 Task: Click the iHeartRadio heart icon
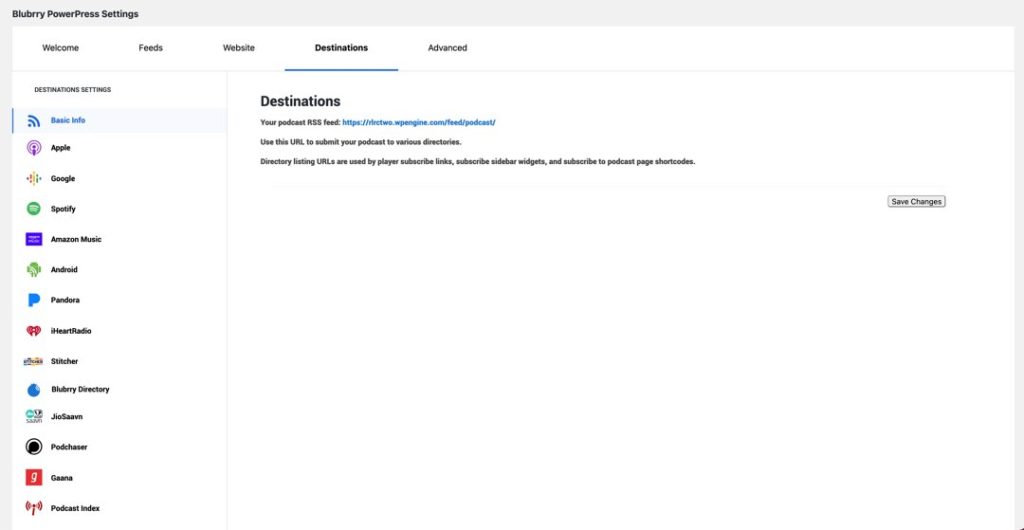[x=34, y=331]
